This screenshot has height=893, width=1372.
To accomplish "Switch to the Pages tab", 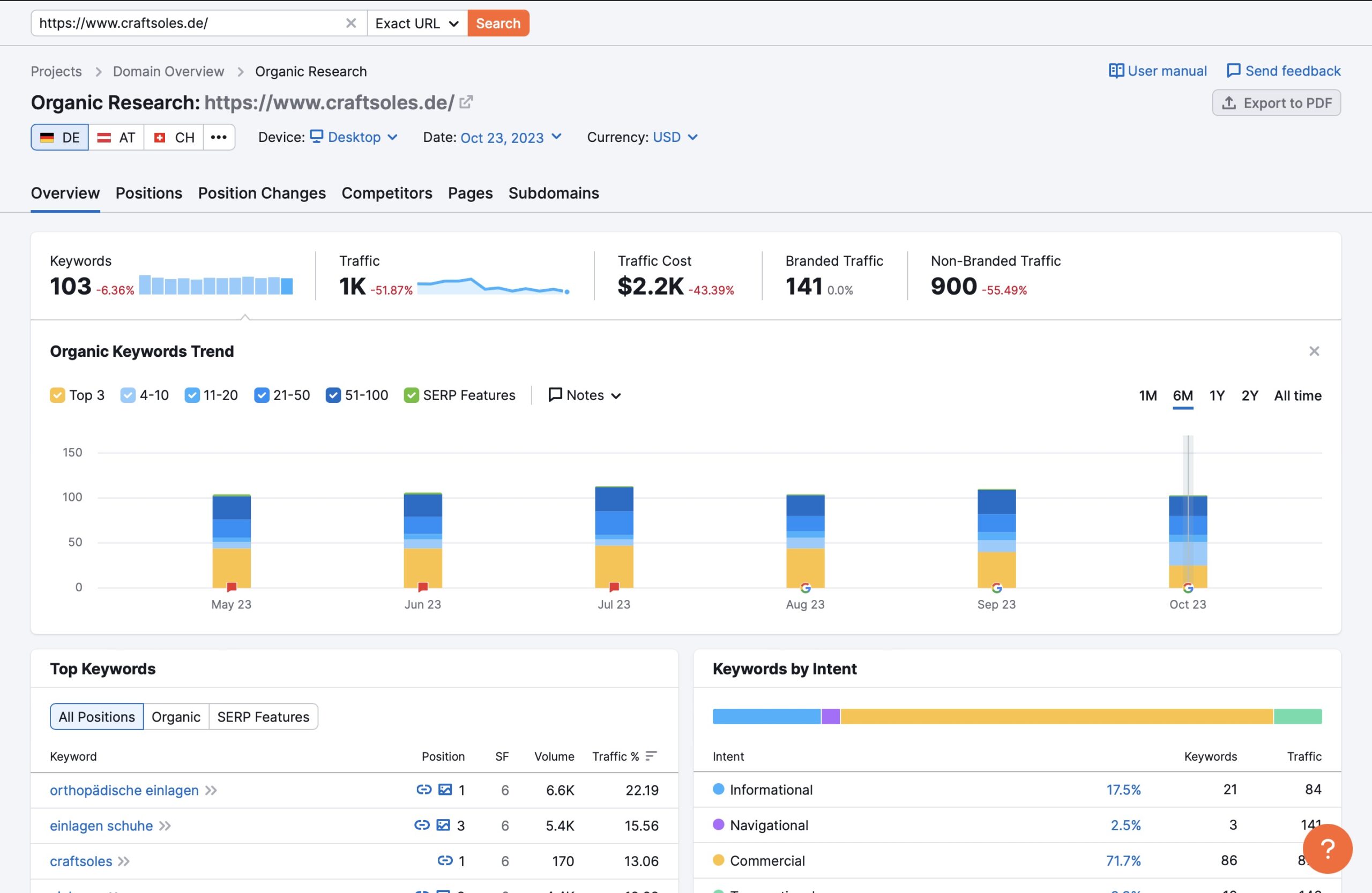I will (x=471, y=193).
